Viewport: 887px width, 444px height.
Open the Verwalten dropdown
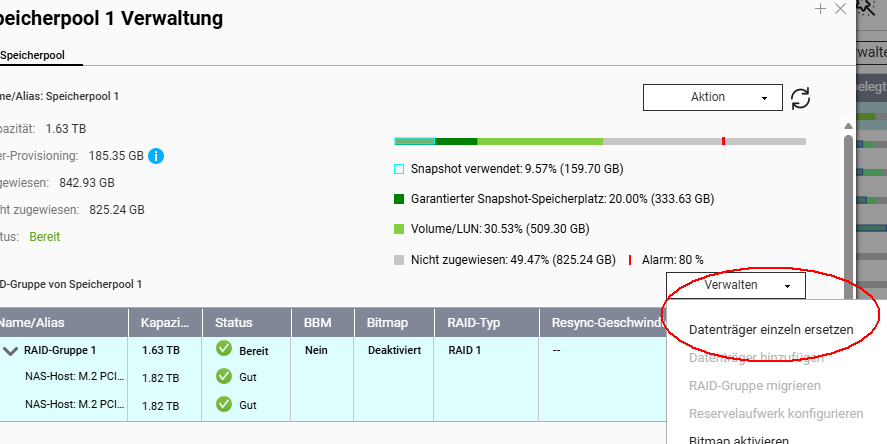click(x=736, y=285)
